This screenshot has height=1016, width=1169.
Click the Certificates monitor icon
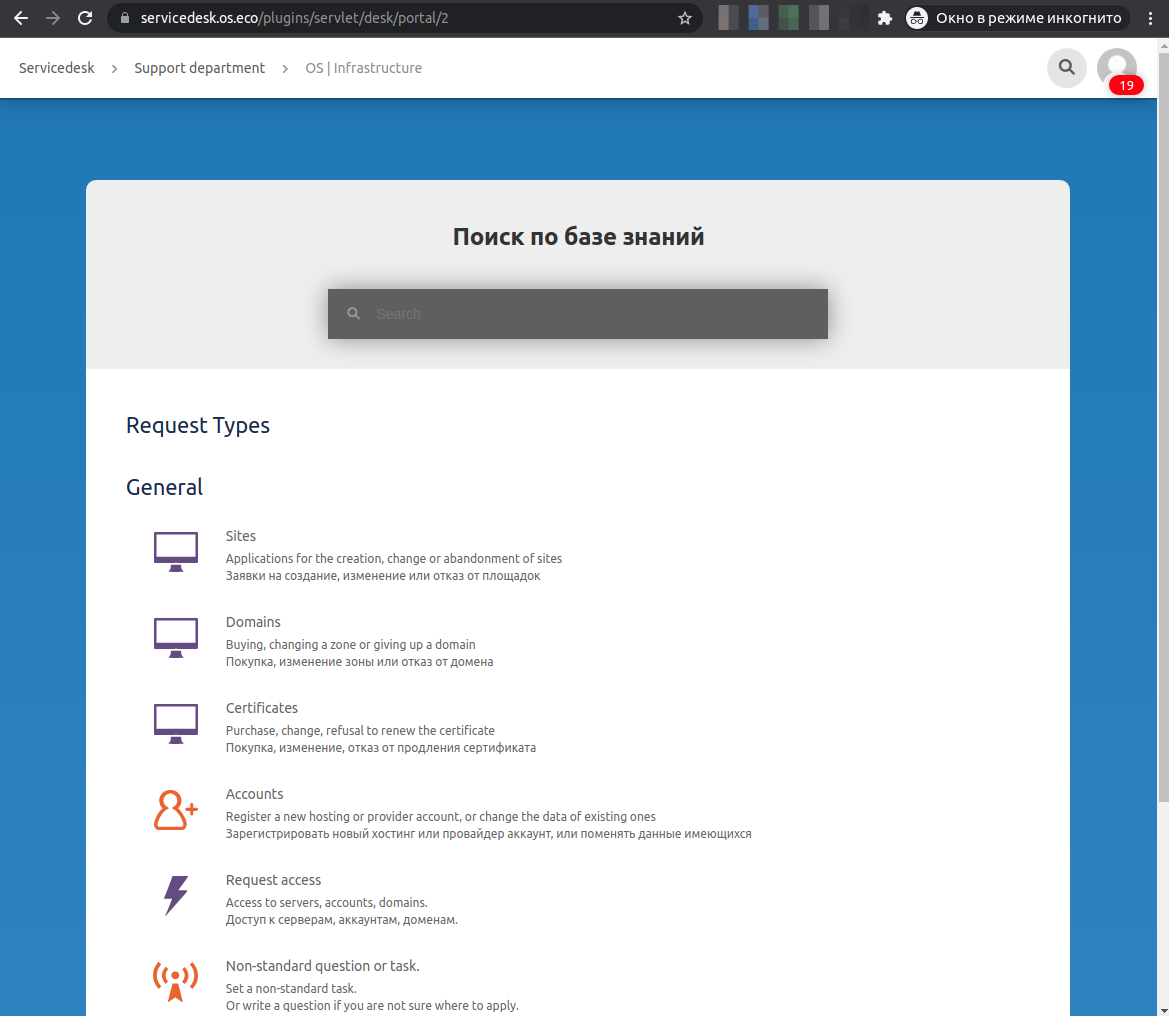tap(176, 723)
